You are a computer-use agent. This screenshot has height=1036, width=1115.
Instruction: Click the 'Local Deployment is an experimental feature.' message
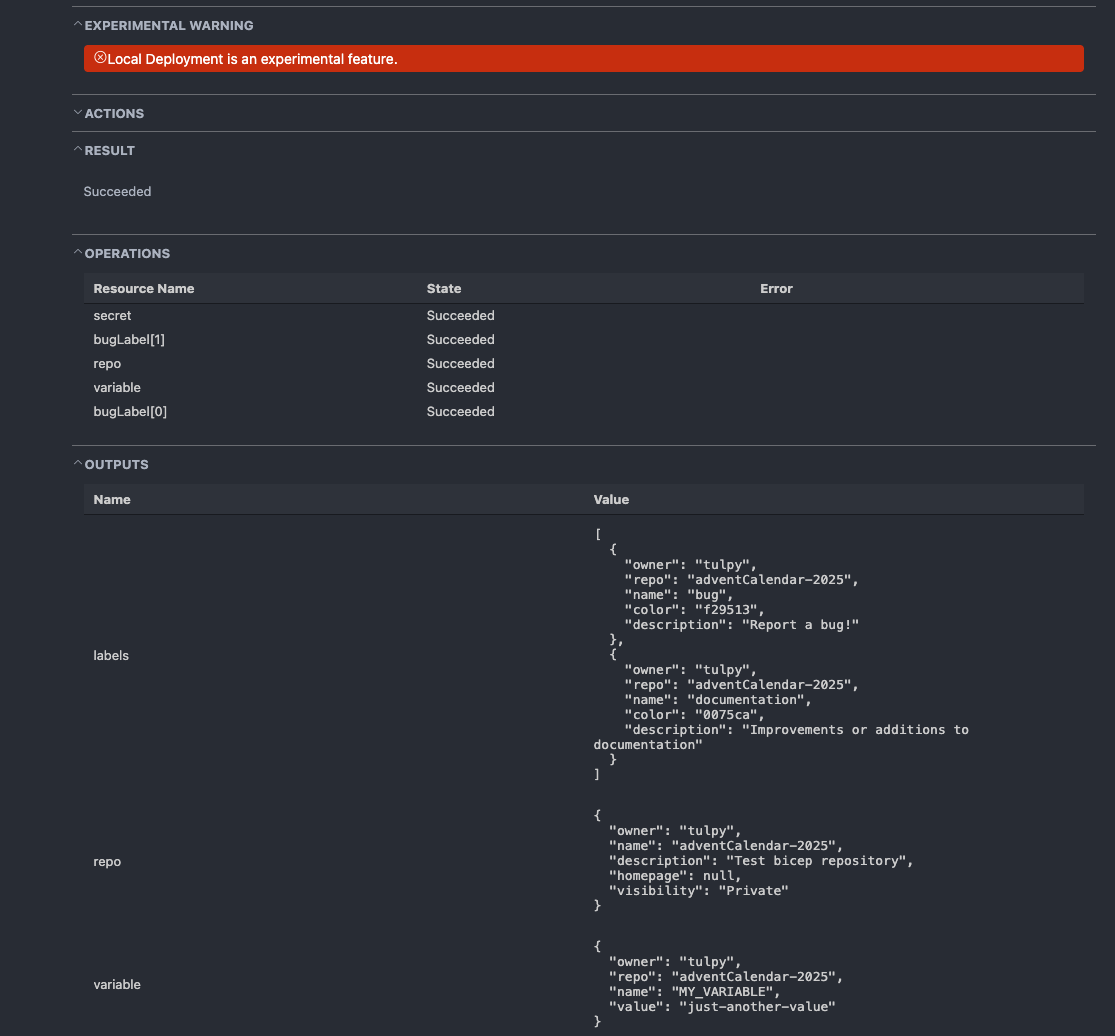(252, 59)
